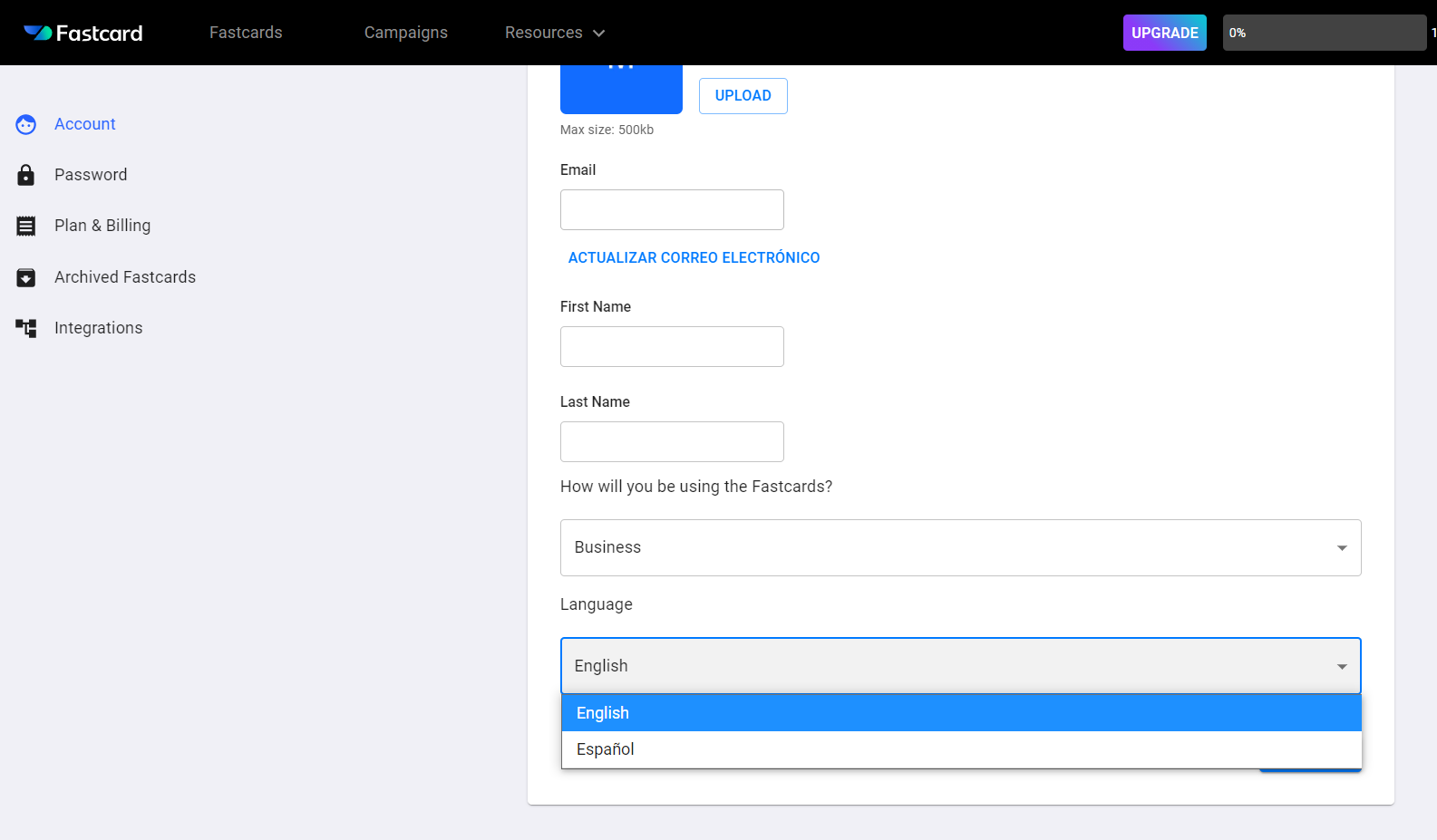This screenshot has height=840, width=1437.
Task: Click the blue profile avatar thumbnail
Action: click(621, 89)
